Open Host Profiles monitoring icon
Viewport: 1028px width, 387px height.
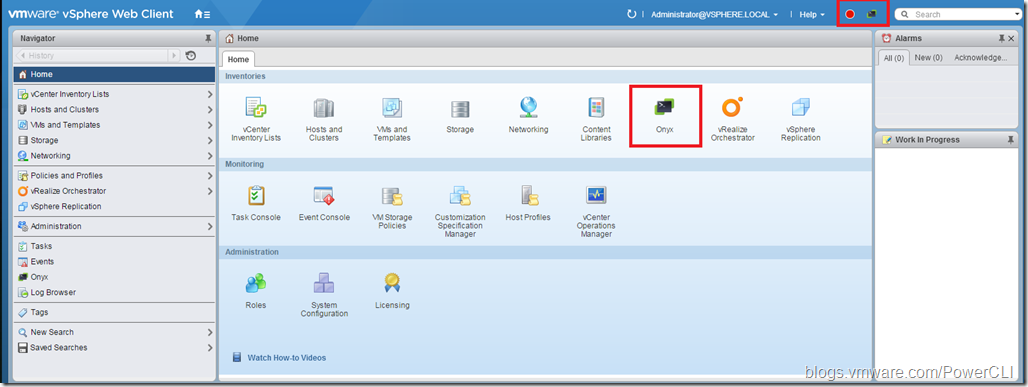pos(528,203)
